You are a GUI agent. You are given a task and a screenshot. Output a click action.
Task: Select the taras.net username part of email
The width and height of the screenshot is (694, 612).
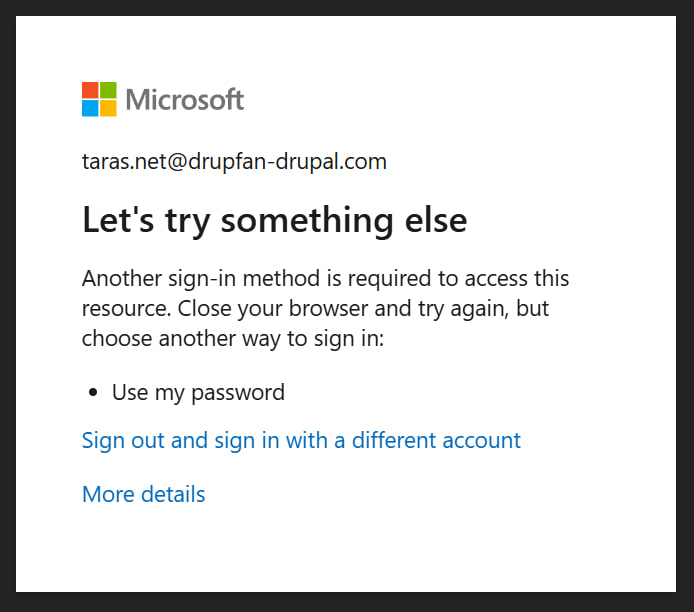[x=118, y=161]
